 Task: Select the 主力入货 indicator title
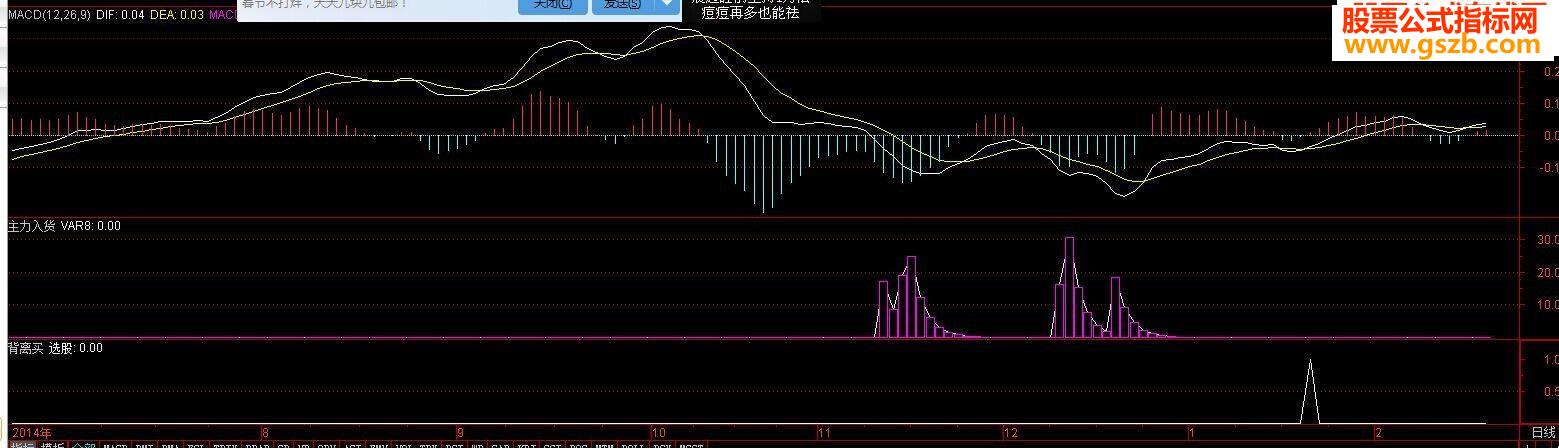click(x=32, y=226)
